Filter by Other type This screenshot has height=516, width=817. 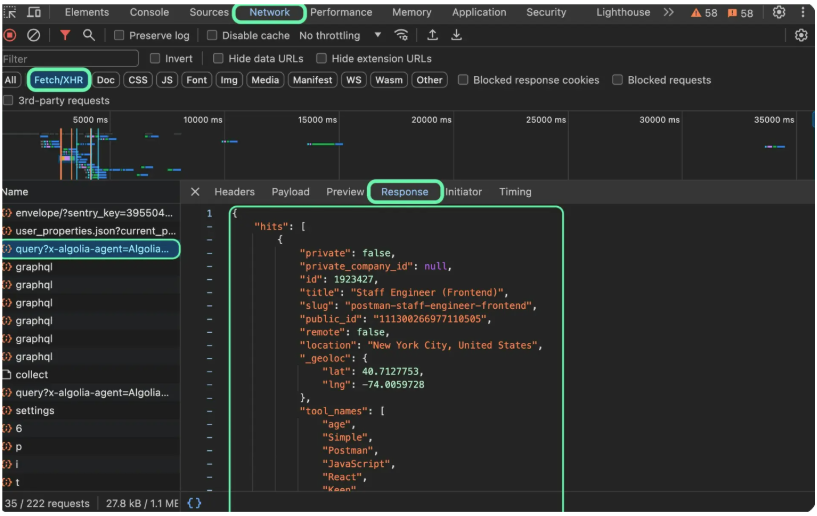pyautogui.click(x=429, y=80)
